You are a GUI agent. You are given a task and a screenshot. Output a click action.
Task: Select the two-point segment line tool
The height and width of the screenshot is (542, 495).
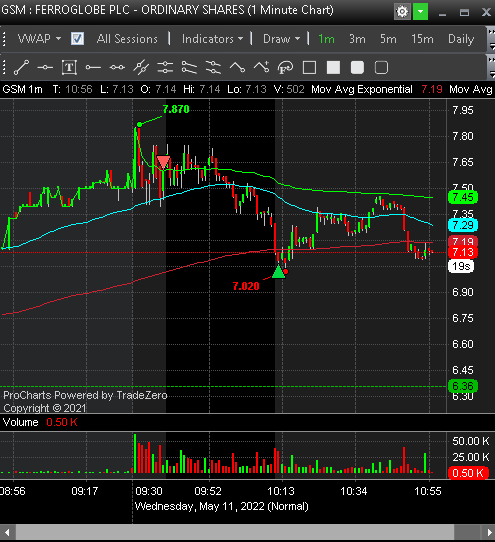point(117,67)
